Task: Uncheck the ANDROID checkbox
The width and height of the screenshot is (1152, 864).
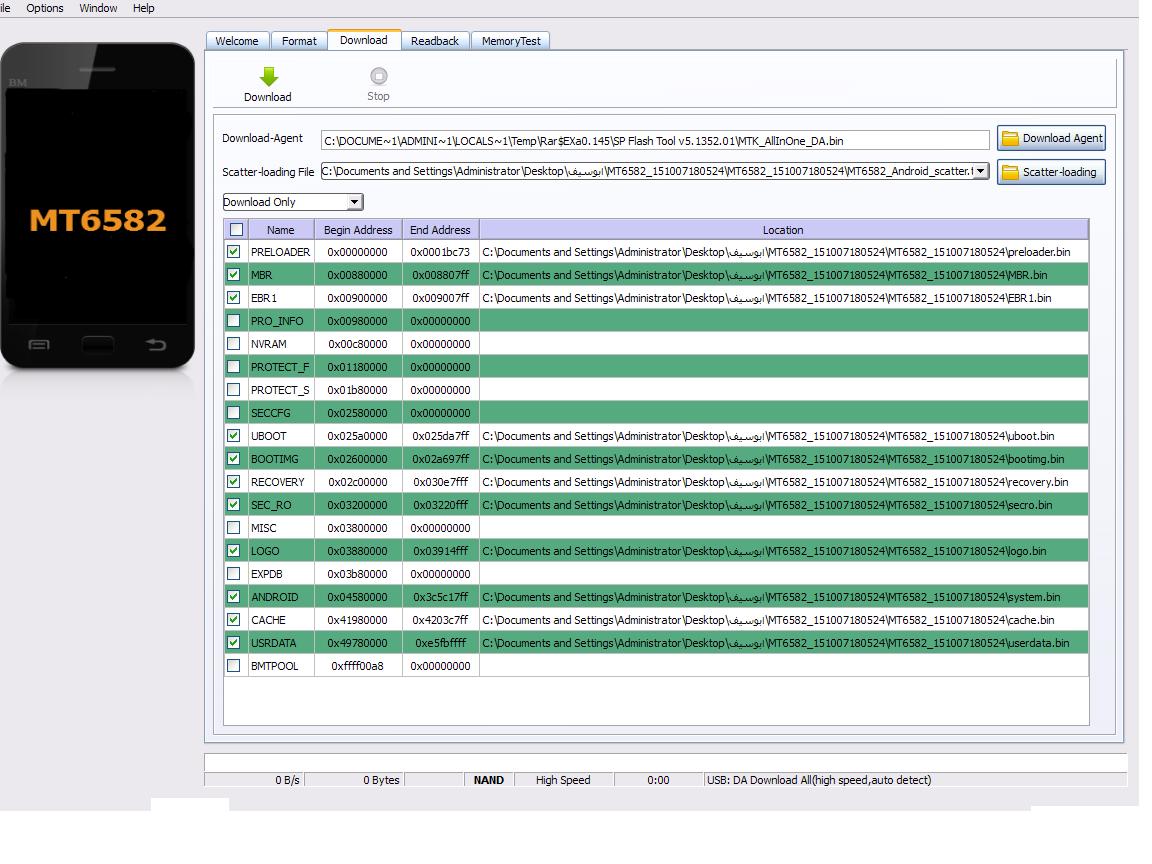Action: click(x=234, y=597)
